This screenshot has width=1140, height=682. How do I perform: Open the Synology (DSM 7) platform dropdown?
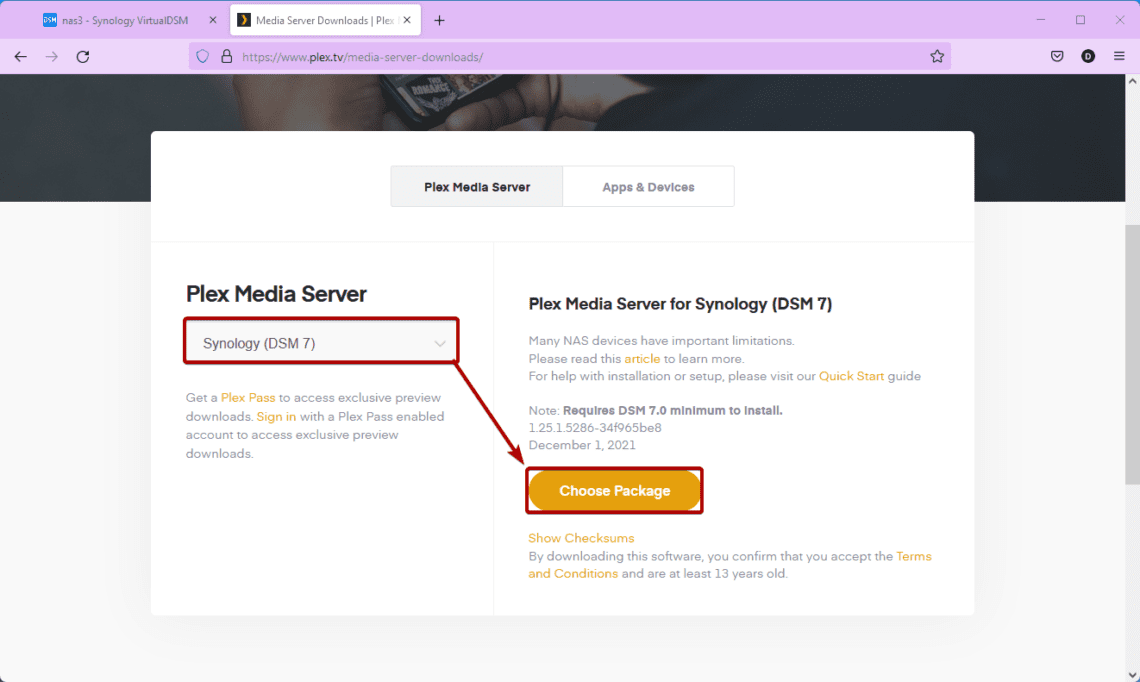pos(321,343)
